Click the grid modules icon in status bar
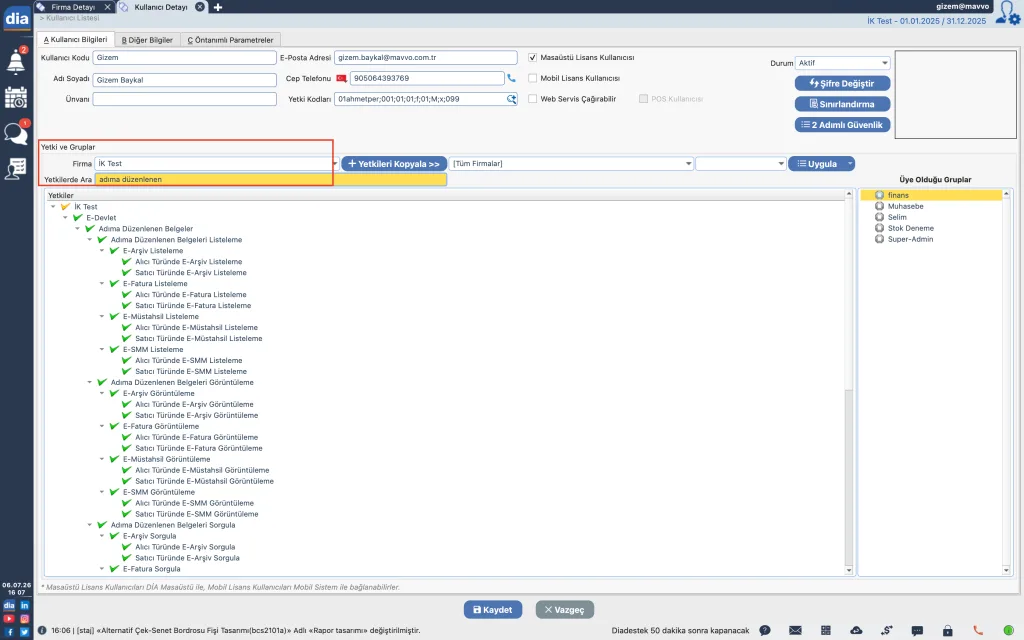The height and width of the screenshot is (640, 1024). tap(825, 630)
